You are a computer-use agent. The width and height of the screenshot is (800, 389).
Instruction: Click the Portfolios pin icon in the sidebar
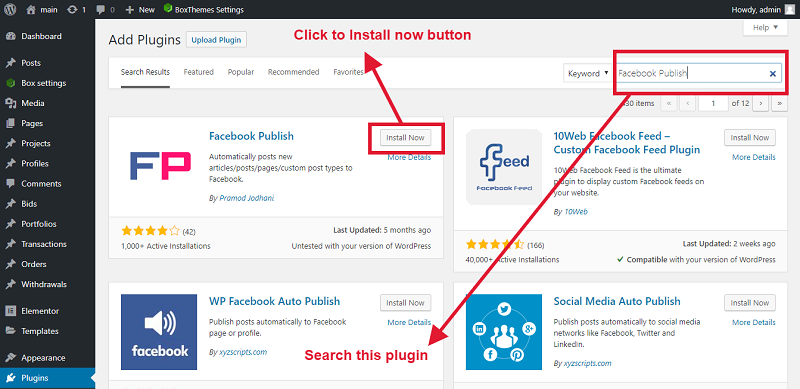coord(10,224)
